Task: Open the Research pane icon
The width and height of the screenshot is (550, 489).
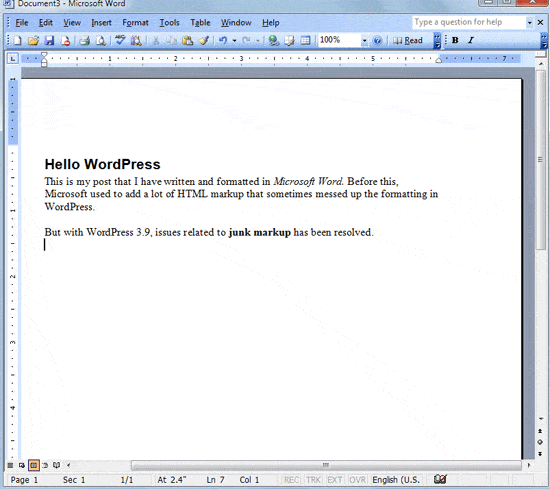Action: (136, 41)
